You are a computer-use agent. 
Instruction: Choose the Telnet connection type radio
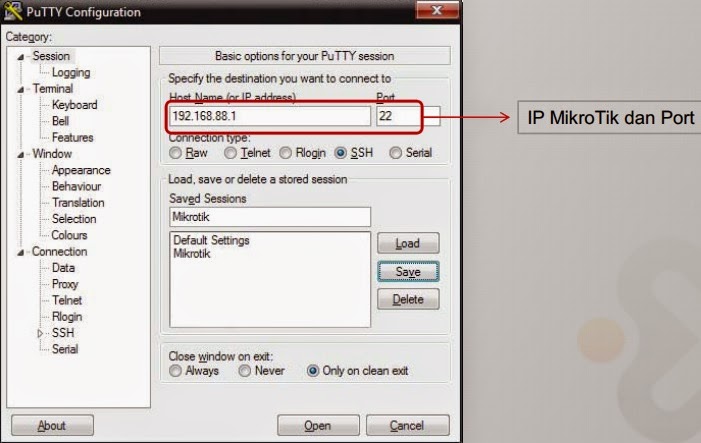tap(231, 153)
